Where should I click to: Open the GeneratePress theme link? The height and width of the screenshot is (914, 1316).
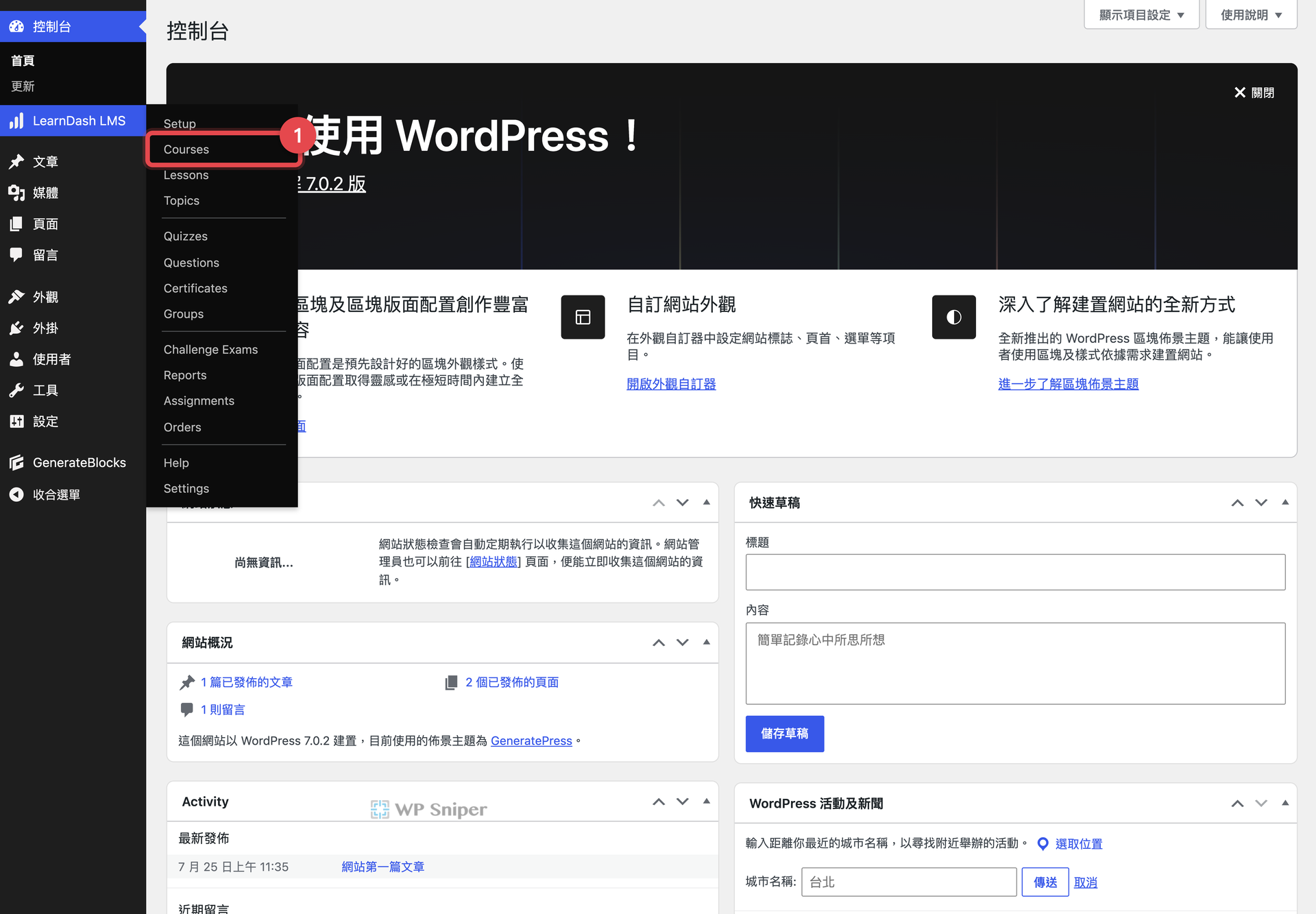[531, 741]
